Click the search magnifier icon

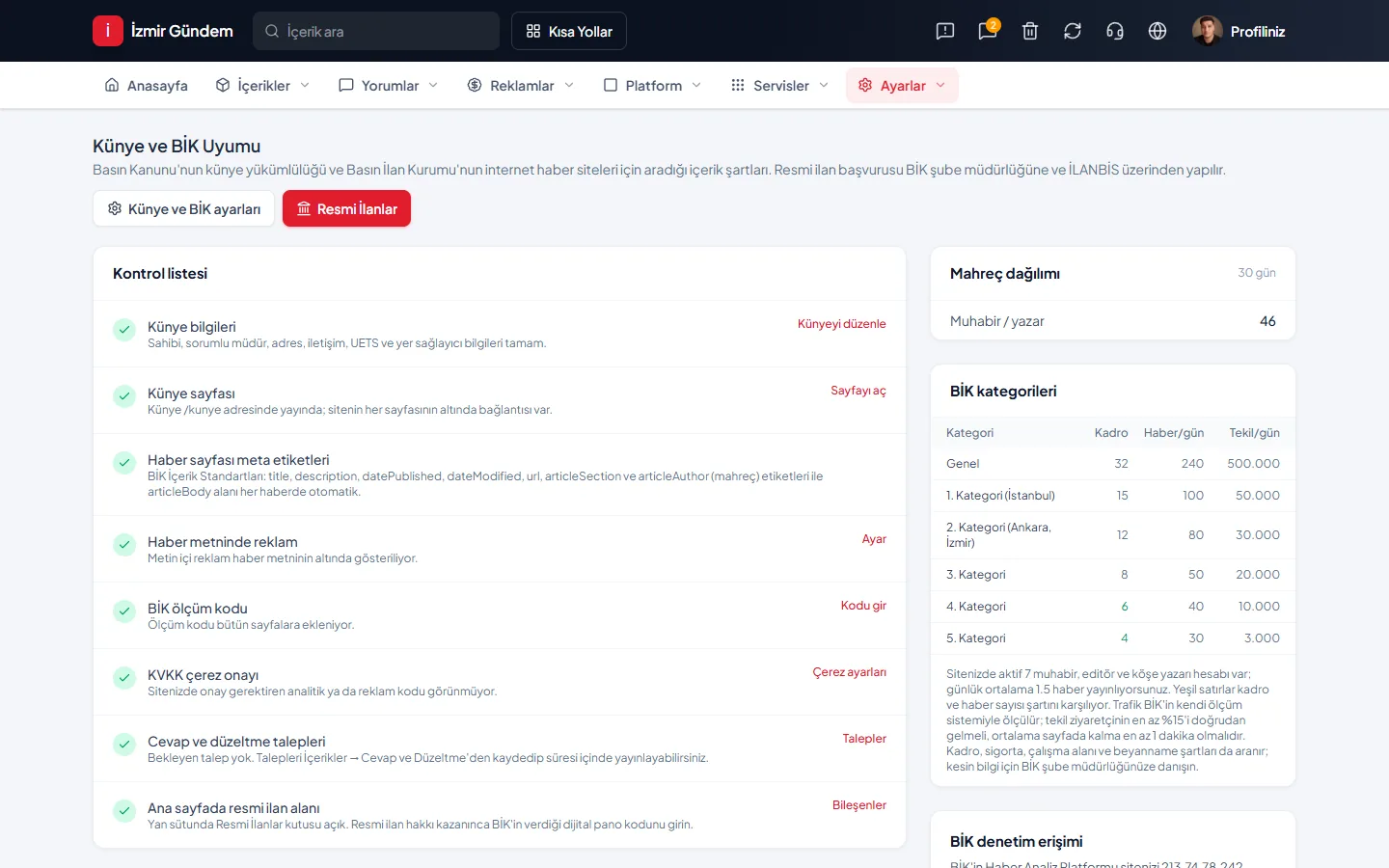(x=272, y=31)
